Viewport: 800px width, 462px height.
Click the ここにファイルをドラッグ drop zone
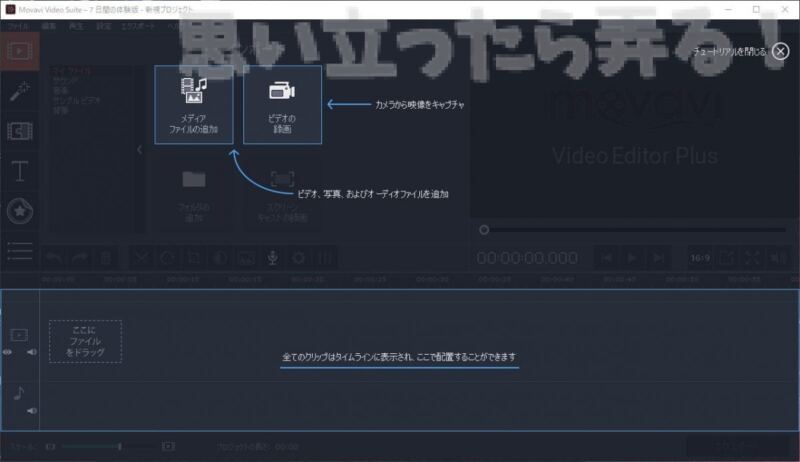coord(85,341)
